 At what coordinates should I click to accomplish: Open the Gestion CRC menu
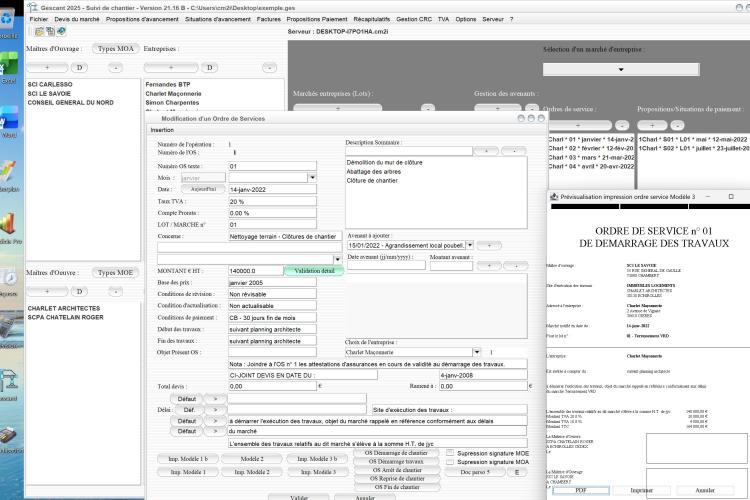414,19
